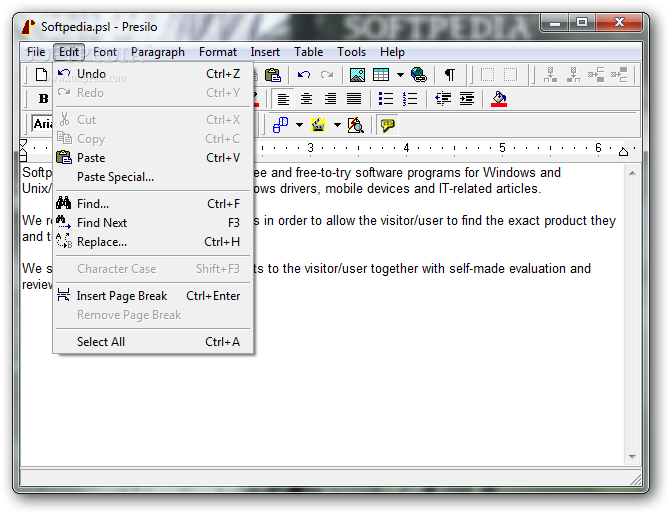Open the Format menu
Screen dimensions: 670x514
click(217, 52)
